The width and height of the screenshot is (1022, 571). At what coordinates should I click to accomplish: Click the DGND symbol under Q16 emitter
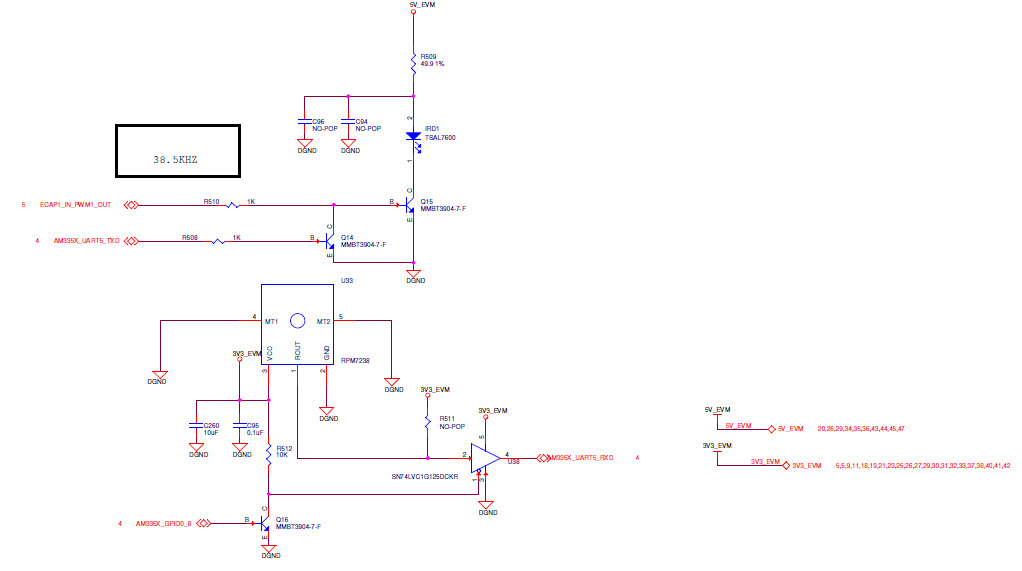tap(269, 549)
